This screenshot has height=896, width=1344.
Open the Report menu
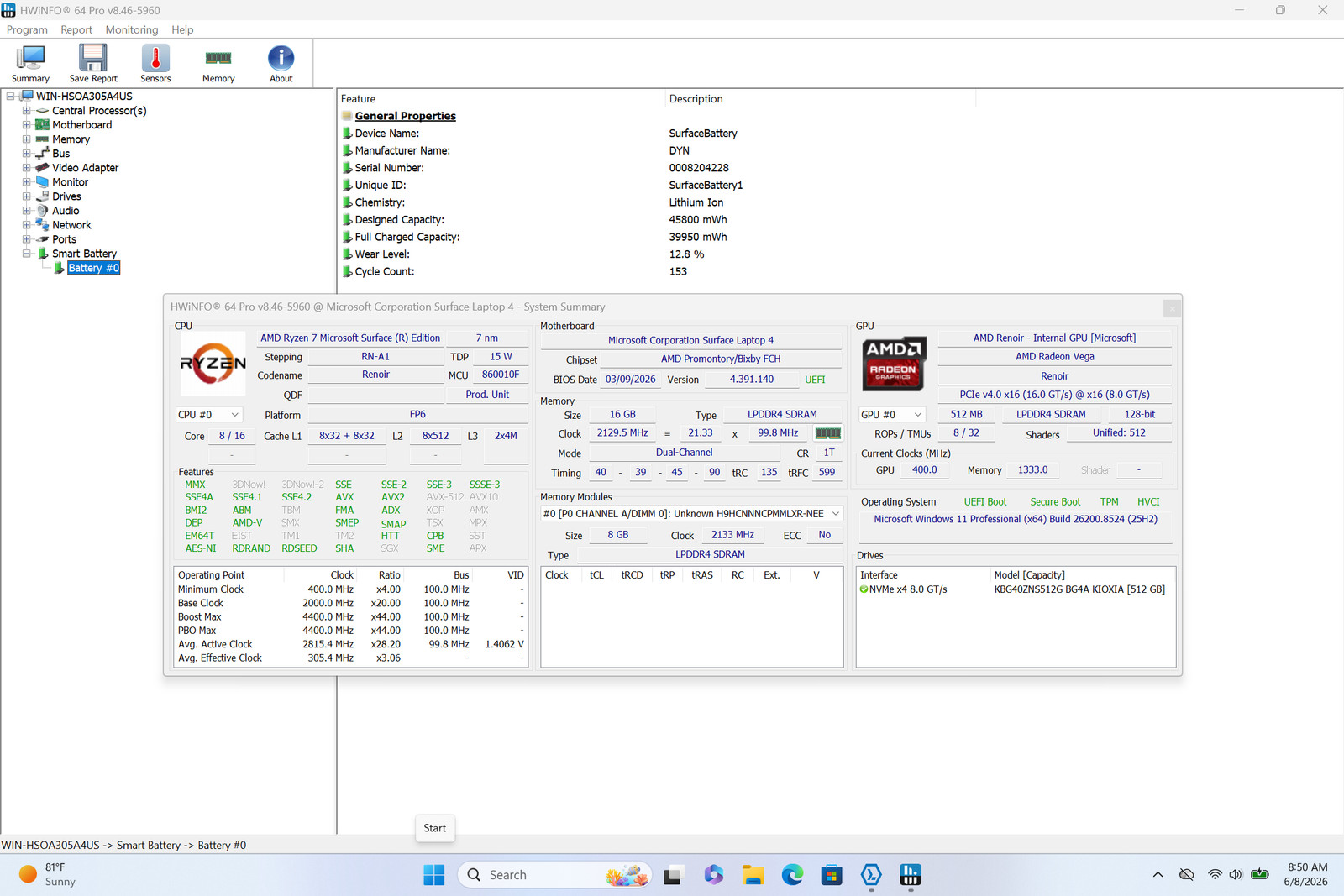point(76,29)
